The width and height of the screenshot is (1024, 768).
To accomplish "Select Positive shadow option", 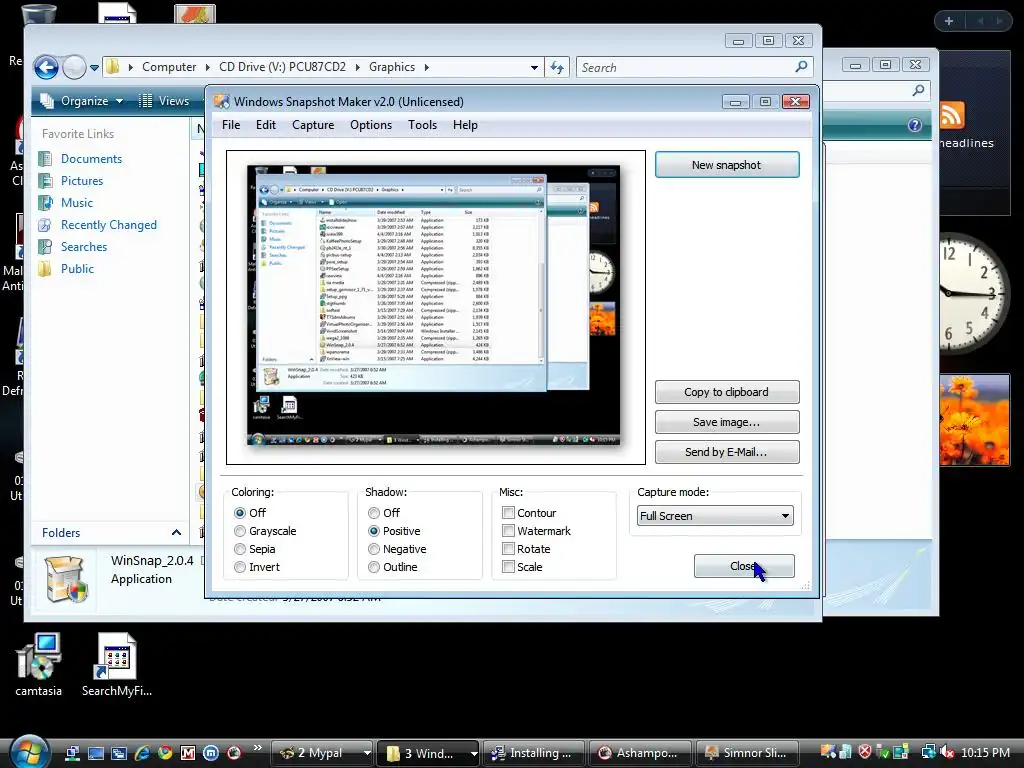I will [374, 531].
